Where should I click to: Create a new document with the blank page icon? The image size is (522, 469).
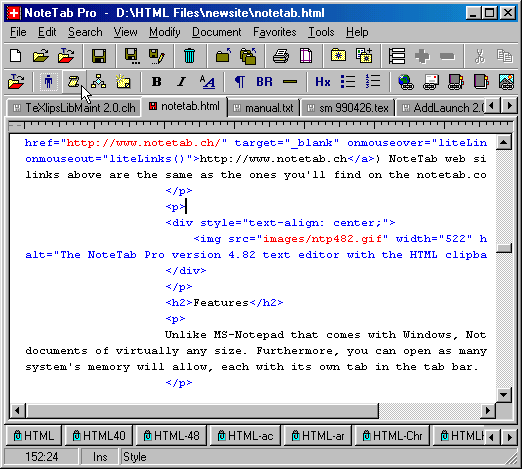pyautogui.click(x=16, y=56)
